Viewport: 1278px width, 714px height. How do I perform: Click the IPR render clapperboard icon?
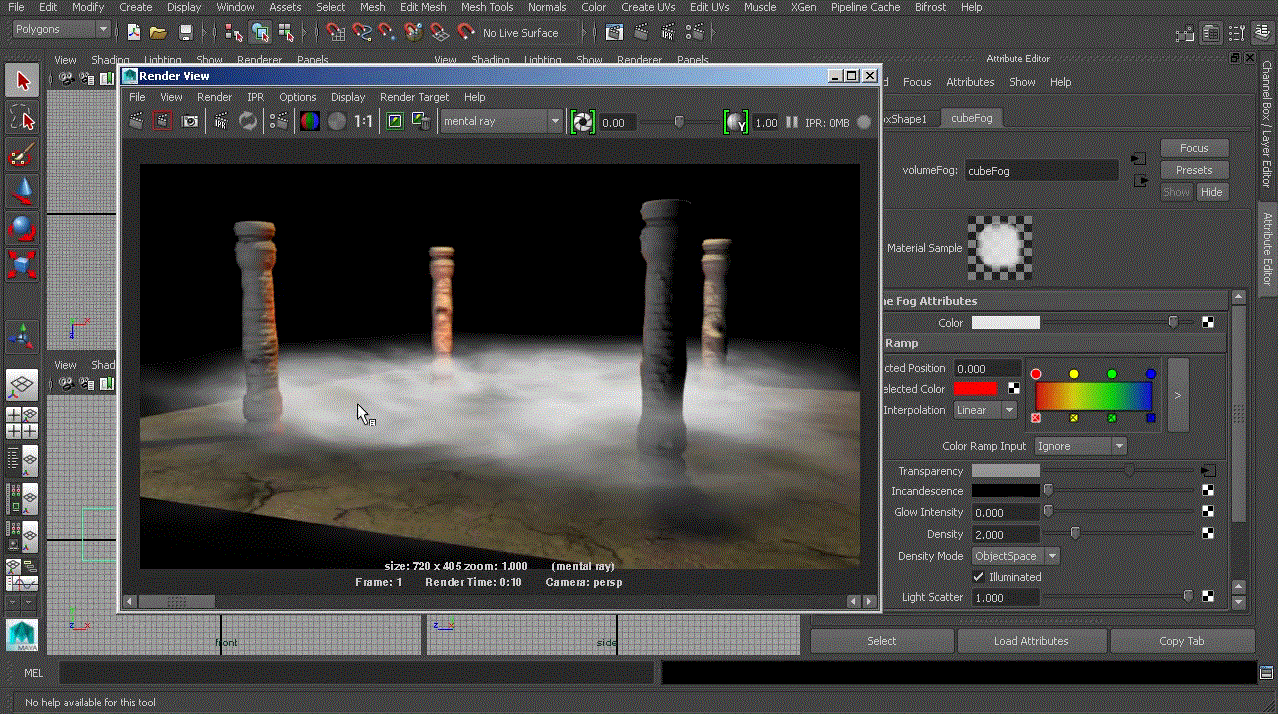click(221, 122)
